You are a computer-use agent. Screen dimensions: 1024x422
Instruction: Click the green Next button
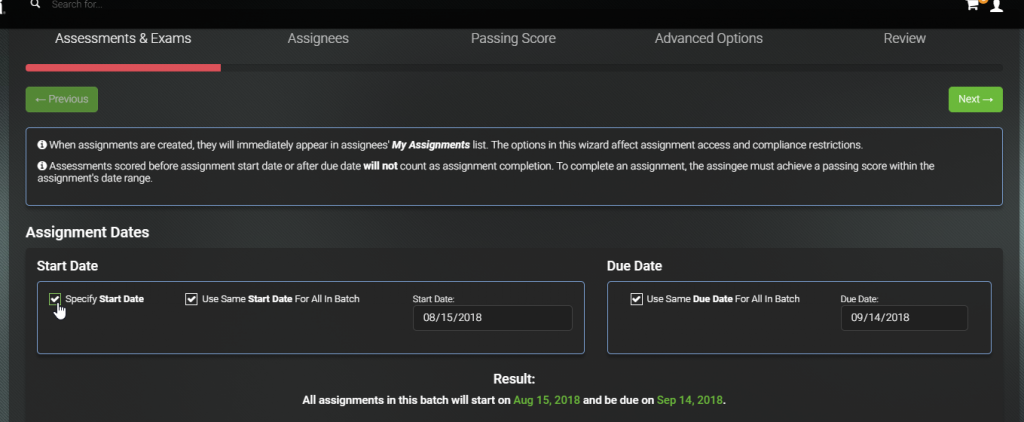975,99
